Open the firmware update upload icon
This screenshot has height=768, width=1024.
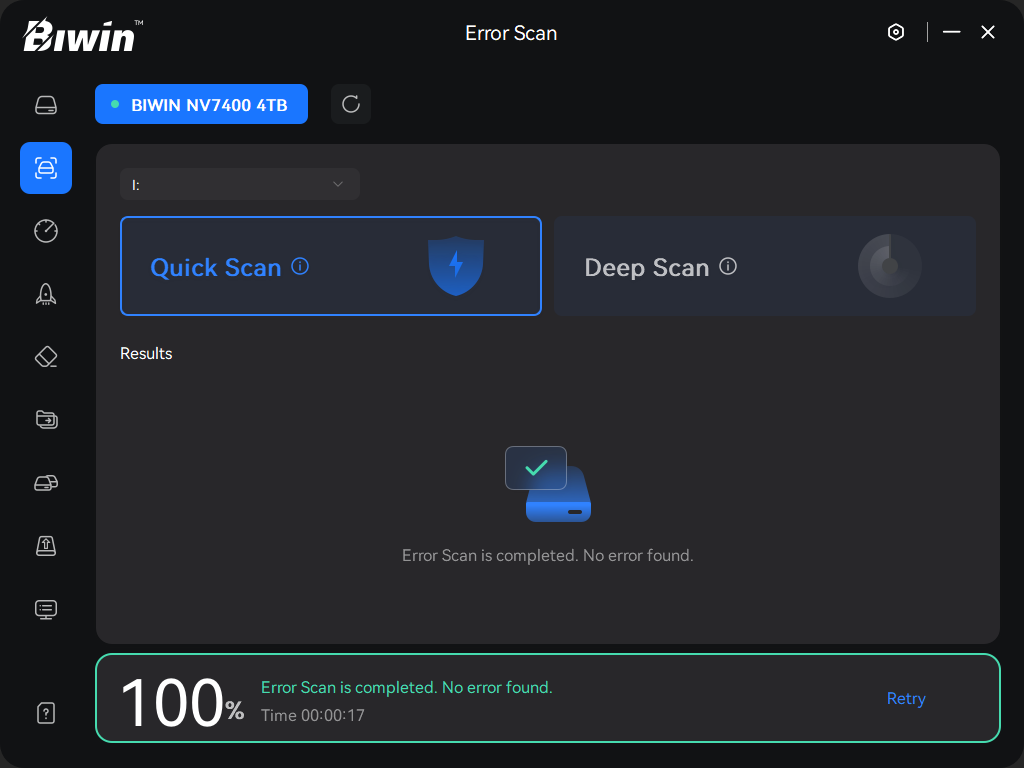46,545
